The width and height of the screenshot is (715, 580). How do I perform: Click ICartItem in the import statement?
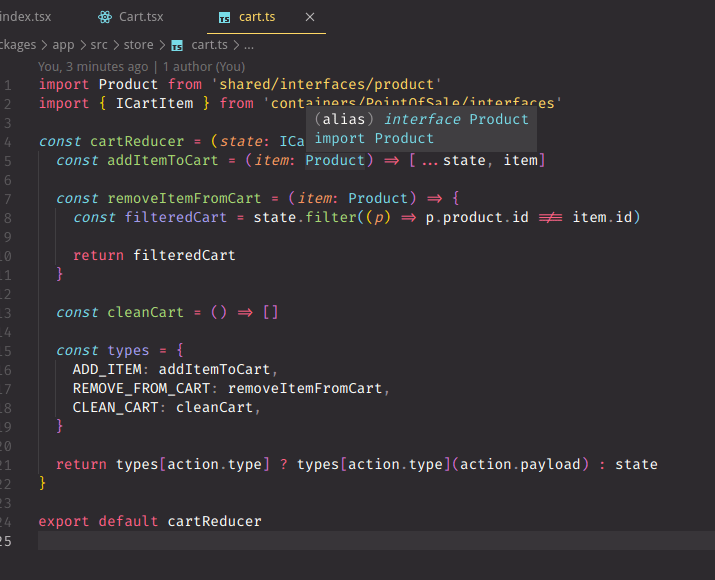[x=154, y=104]
